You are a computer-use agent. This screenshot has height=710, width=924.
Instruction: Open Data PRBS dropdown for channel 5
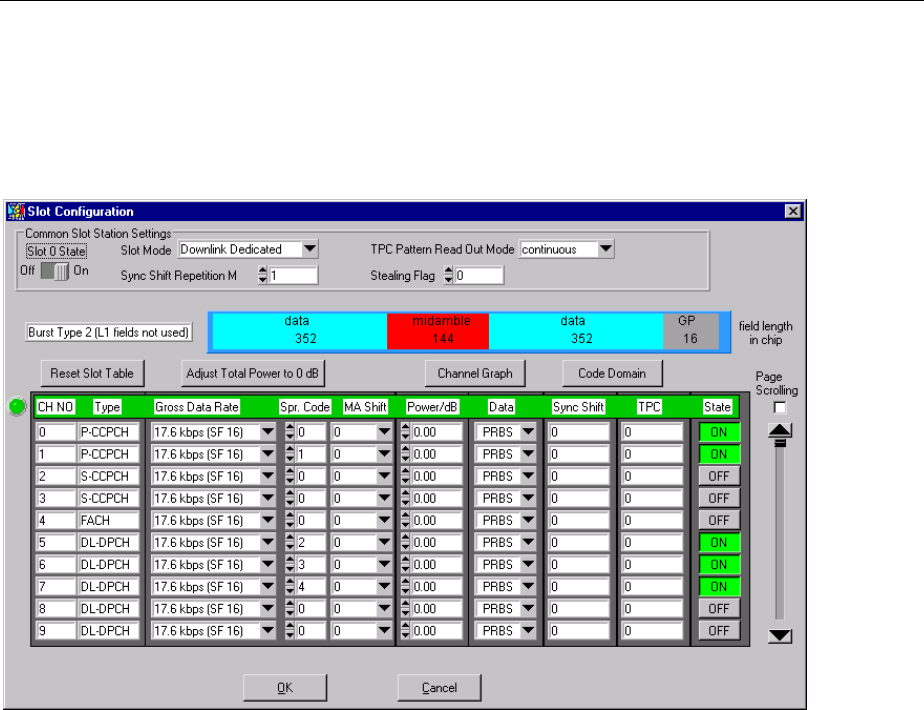tap(529, 543)
